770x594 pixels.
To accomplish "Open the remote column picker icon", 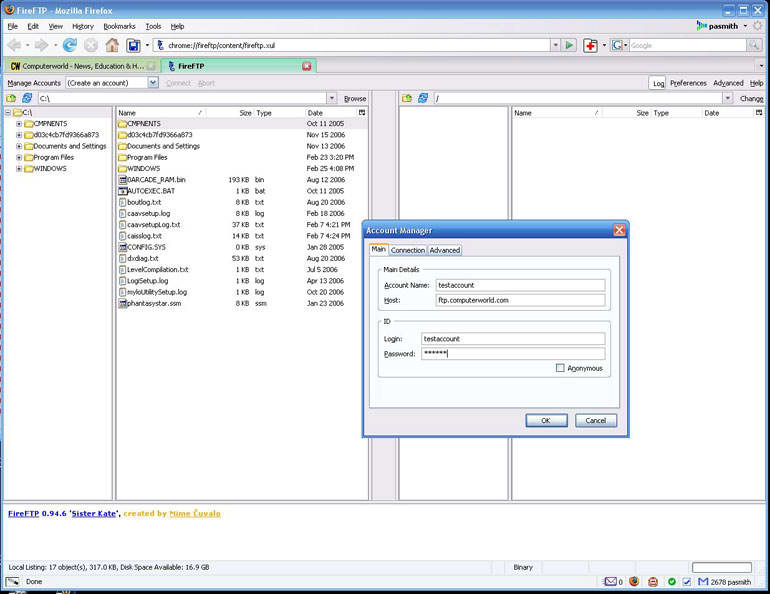I will click(x=759, y=113).
